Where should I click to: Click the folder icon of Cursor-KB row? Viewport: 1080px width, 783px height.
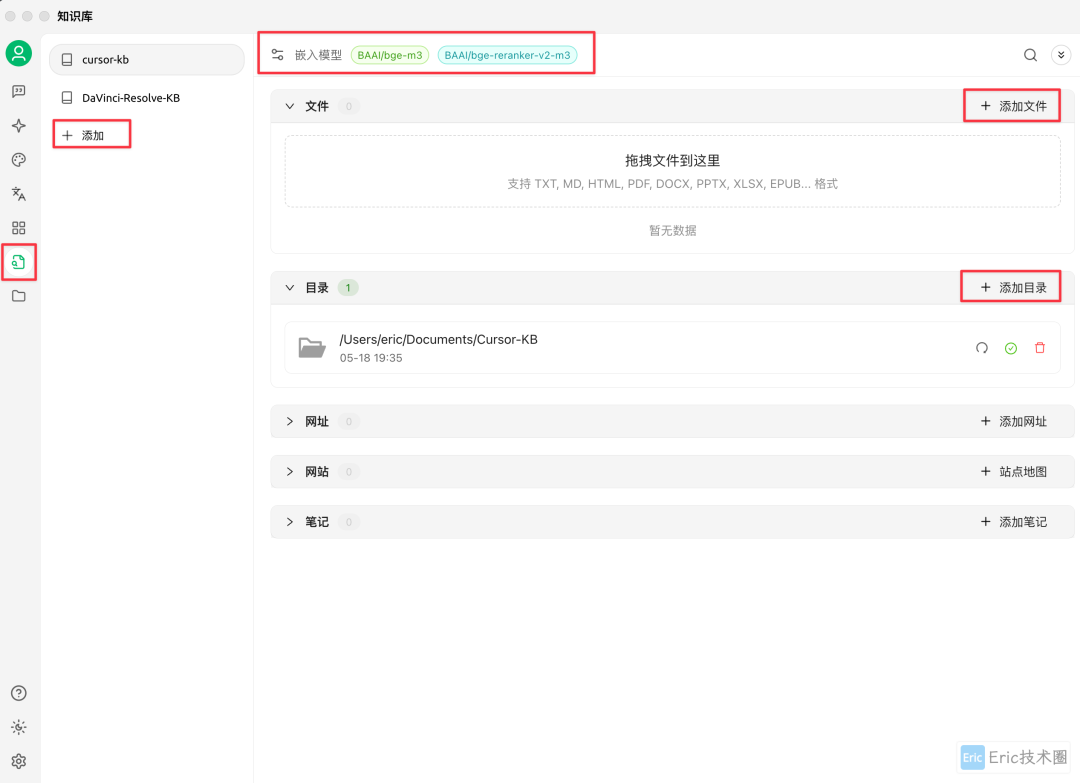[312, 348]
